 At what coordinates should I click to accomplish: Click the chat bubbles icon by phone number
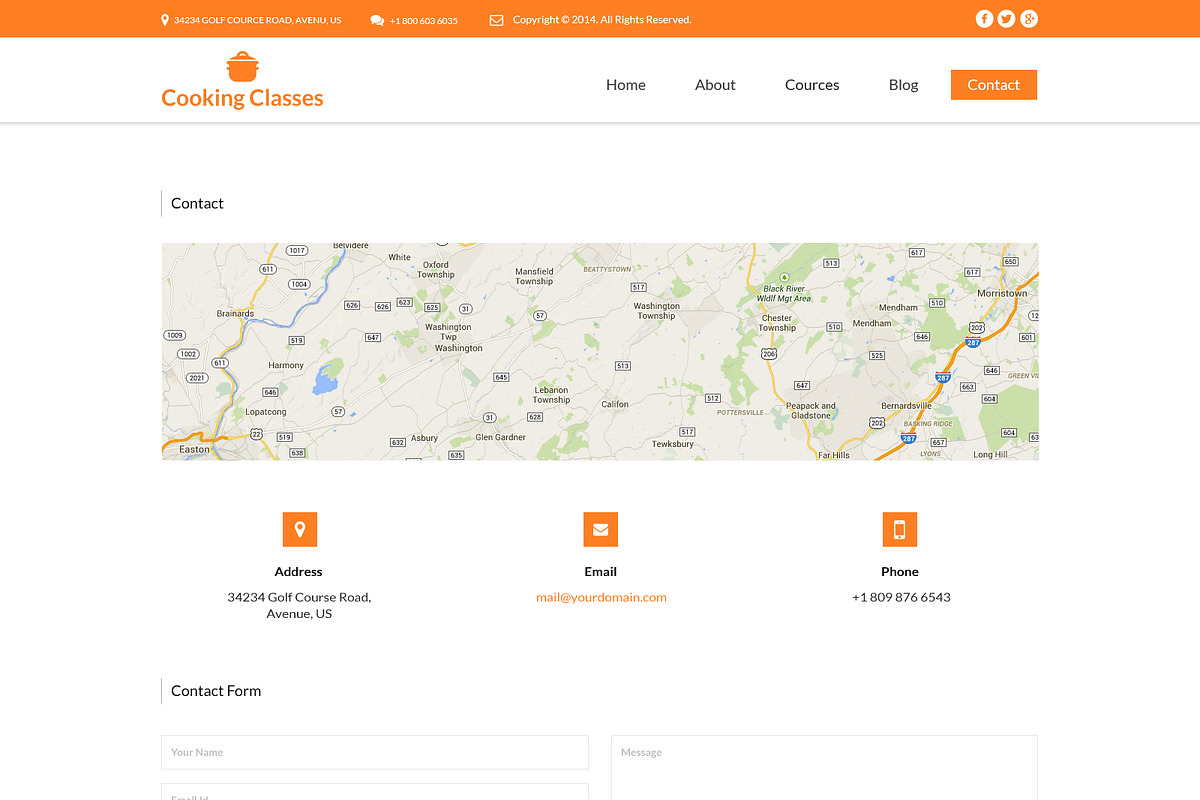coord(377,20)
